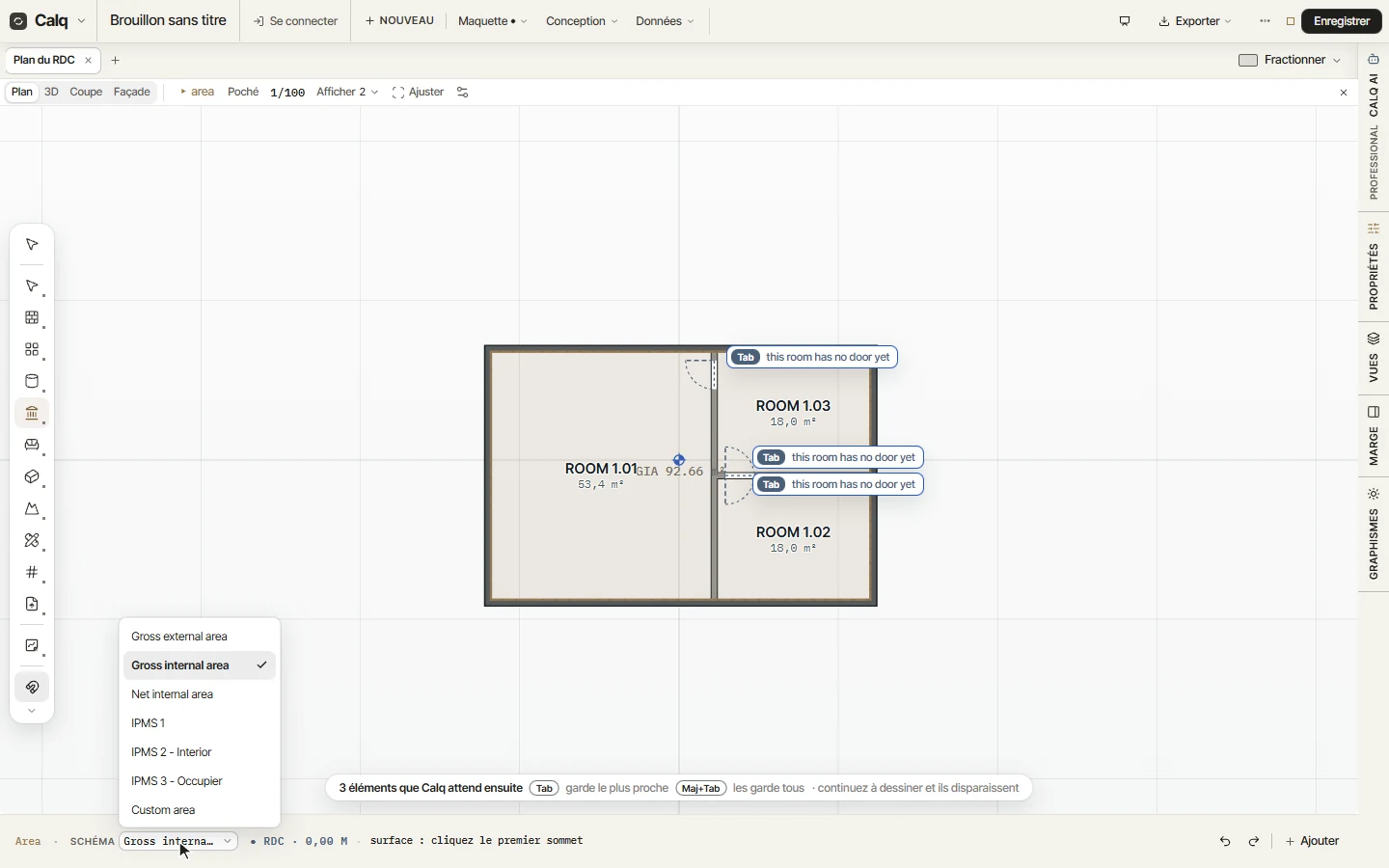Toggle the Poché display option
Screen dimensions: 1389x868
[x=243, y=93]
